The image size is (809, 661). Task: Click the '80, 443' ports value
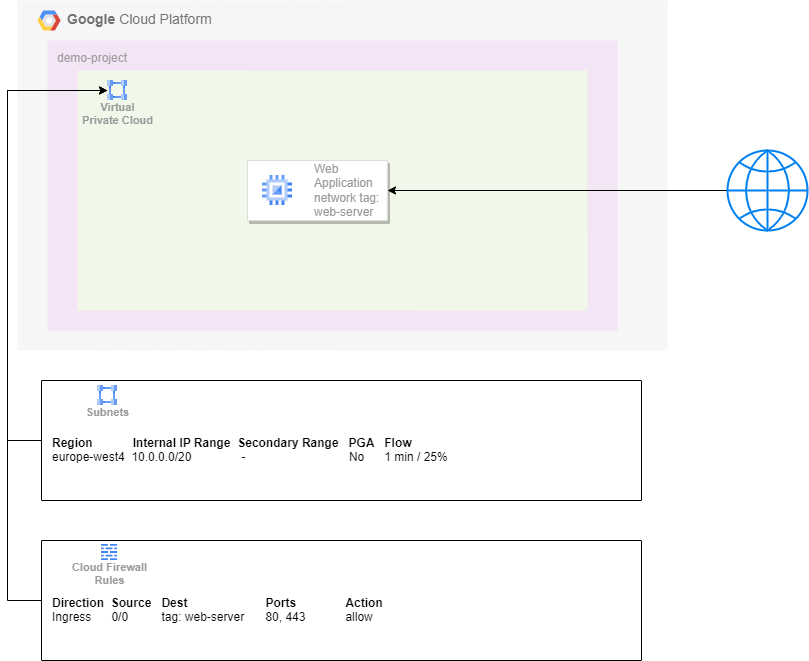pos(285,617)
